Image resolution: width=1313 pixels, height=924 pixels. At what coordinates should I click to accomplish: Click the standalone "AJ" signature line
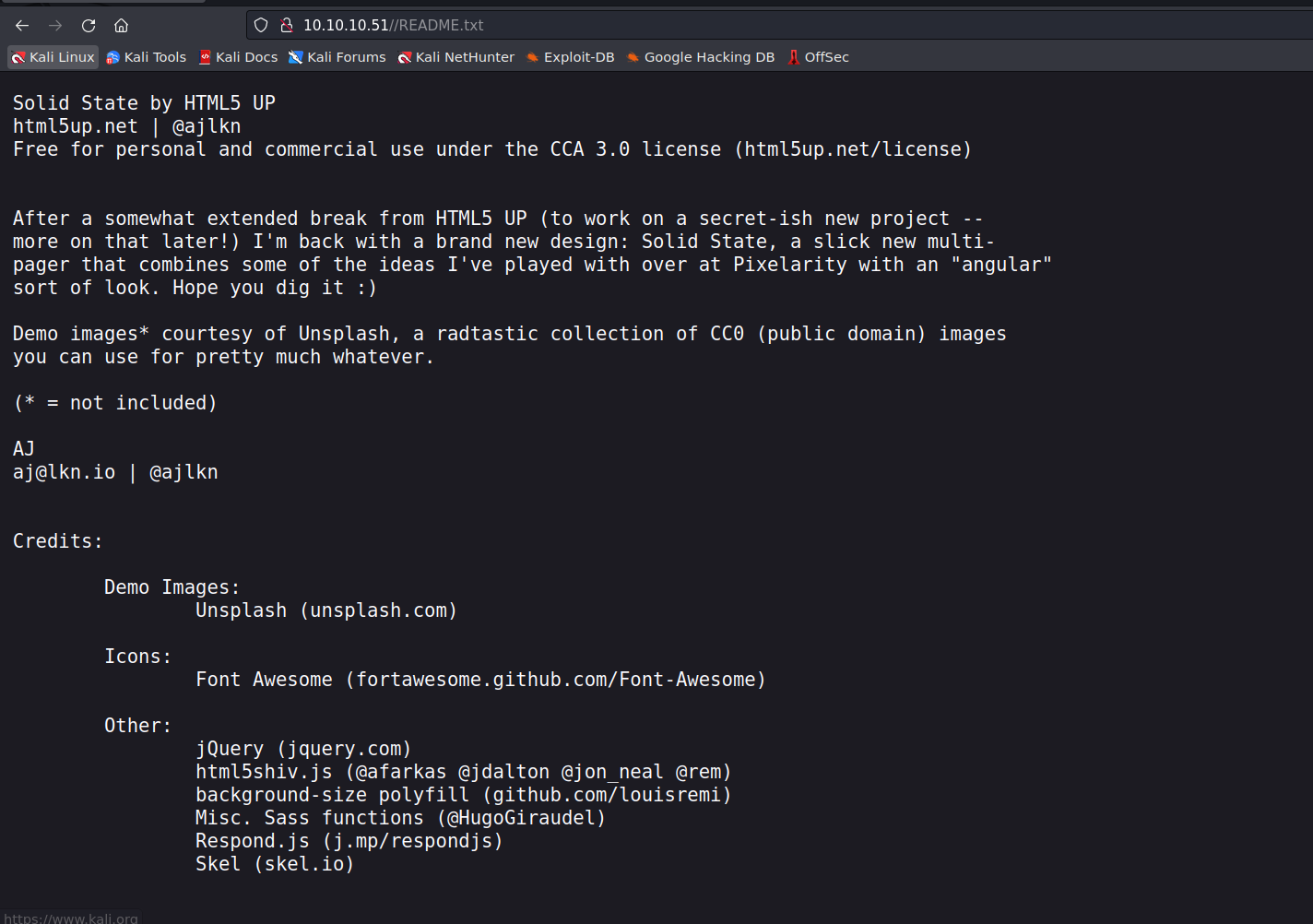pyautogui.click(x=24, y=449)
